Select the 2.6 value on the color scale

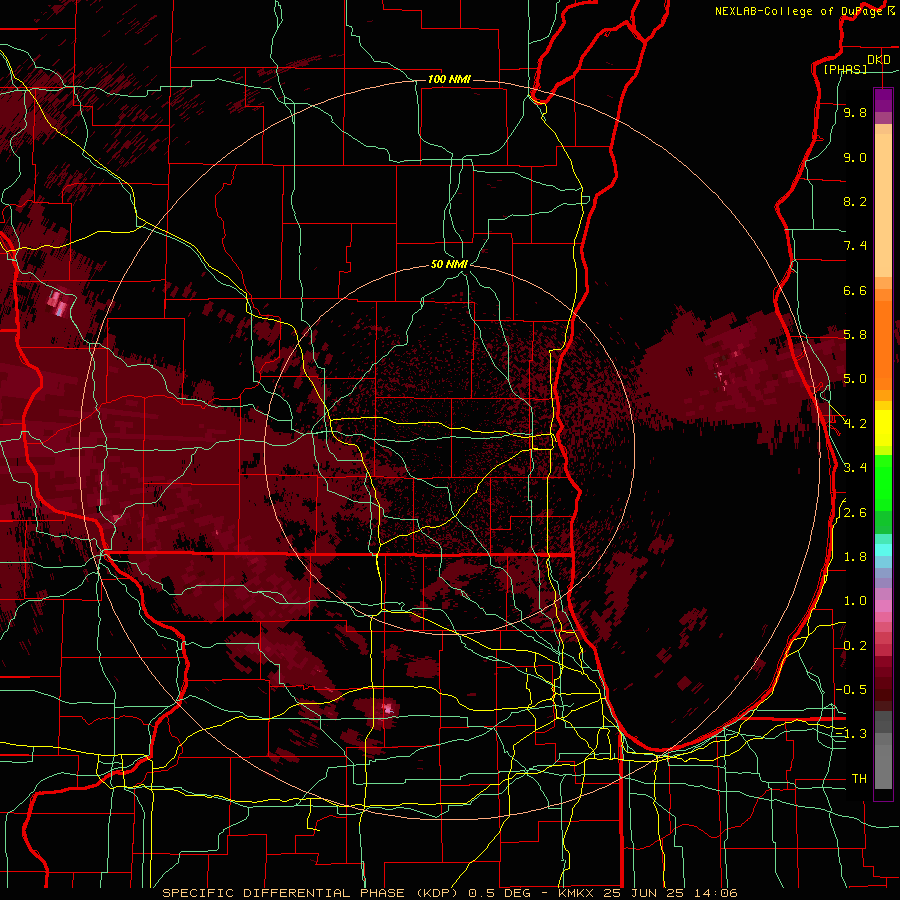click(855, 513)
